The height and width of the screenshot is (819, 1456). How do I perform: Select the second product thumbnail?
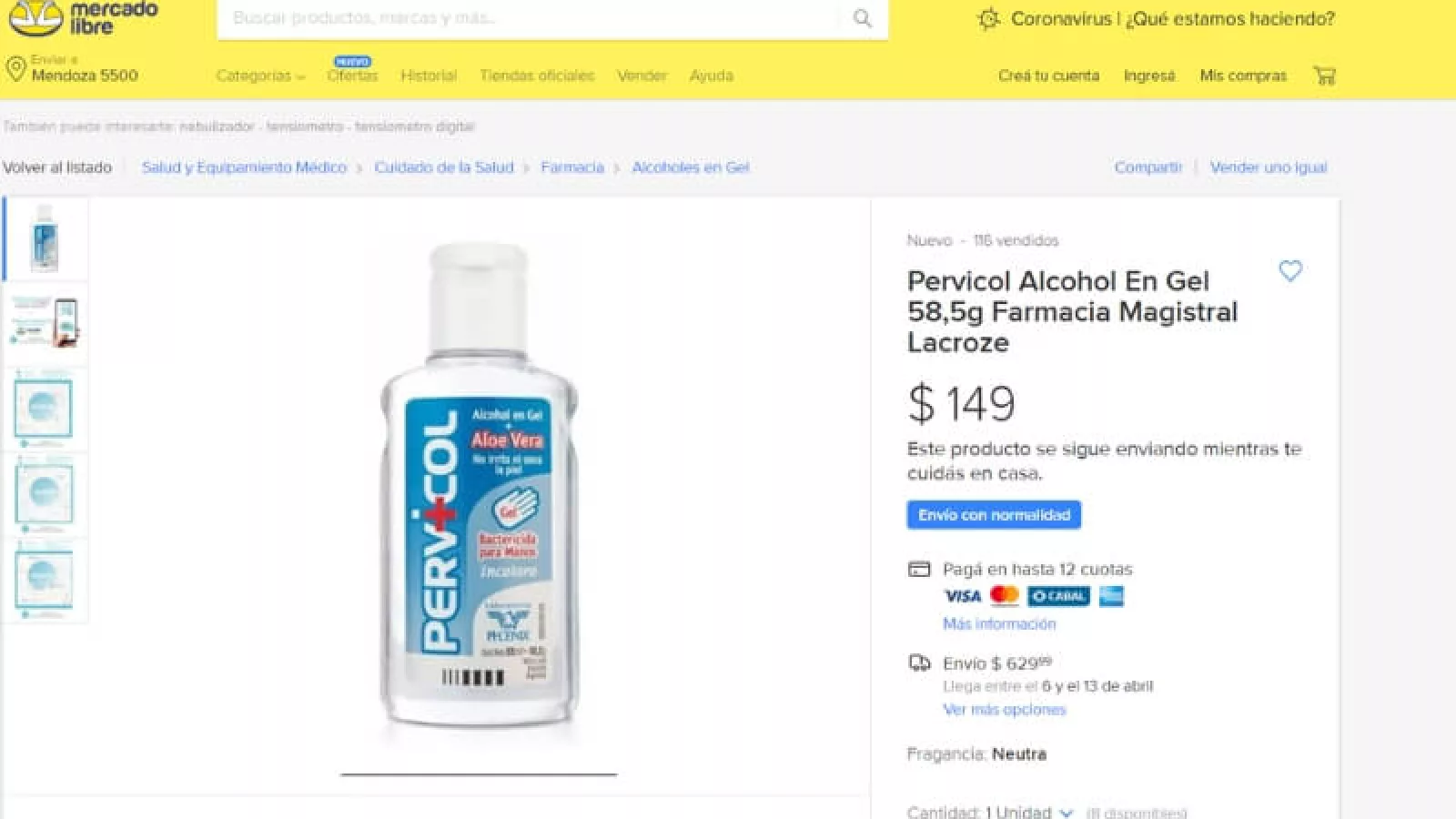[x=45, y=323]
